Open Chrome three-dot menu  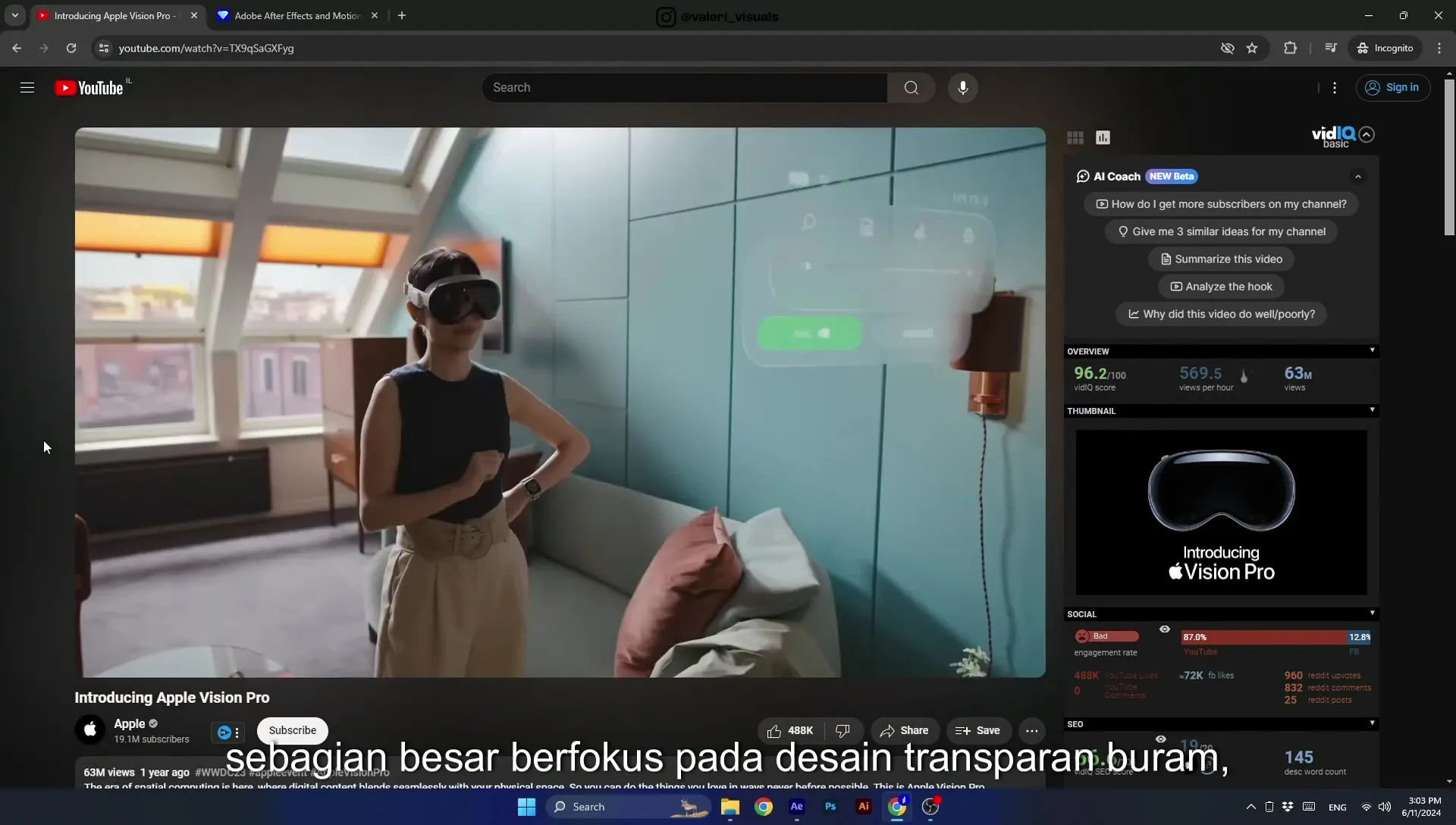pos(1439,48)
